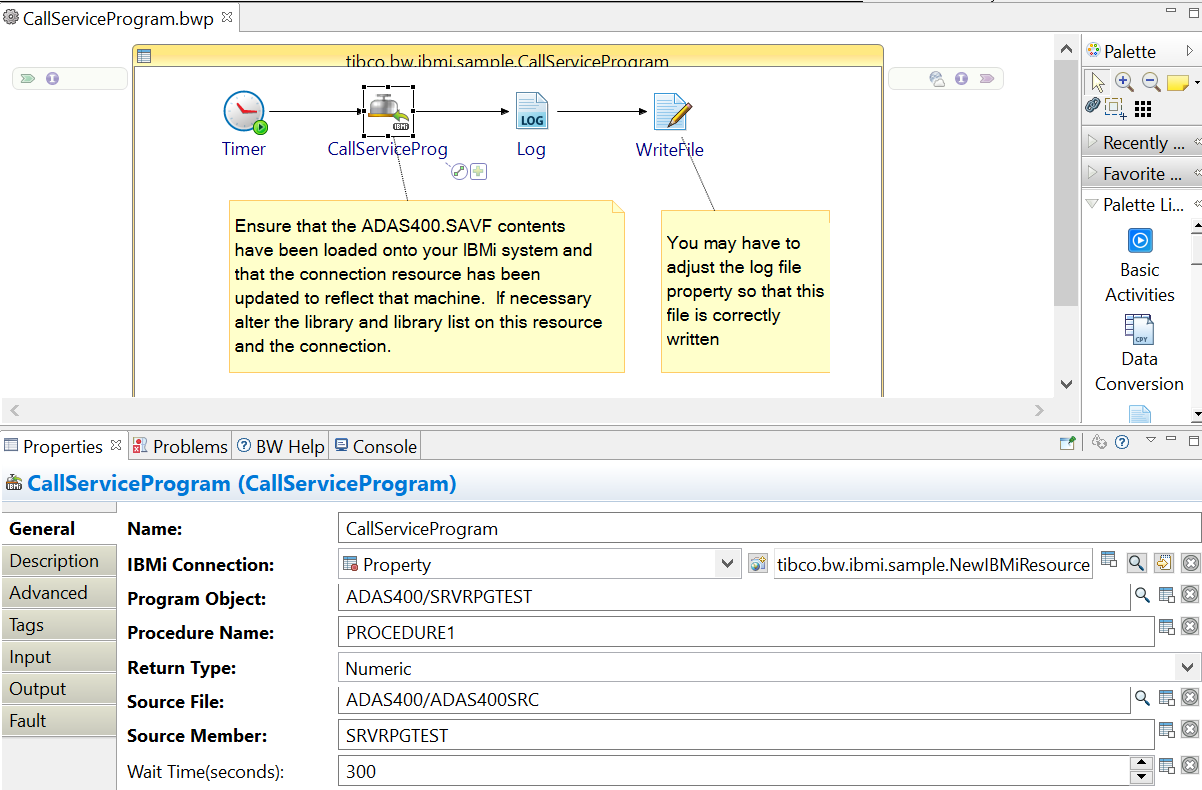
Task: Open the IBMi Connection type dropdown
Action: [x=728, y=564]
